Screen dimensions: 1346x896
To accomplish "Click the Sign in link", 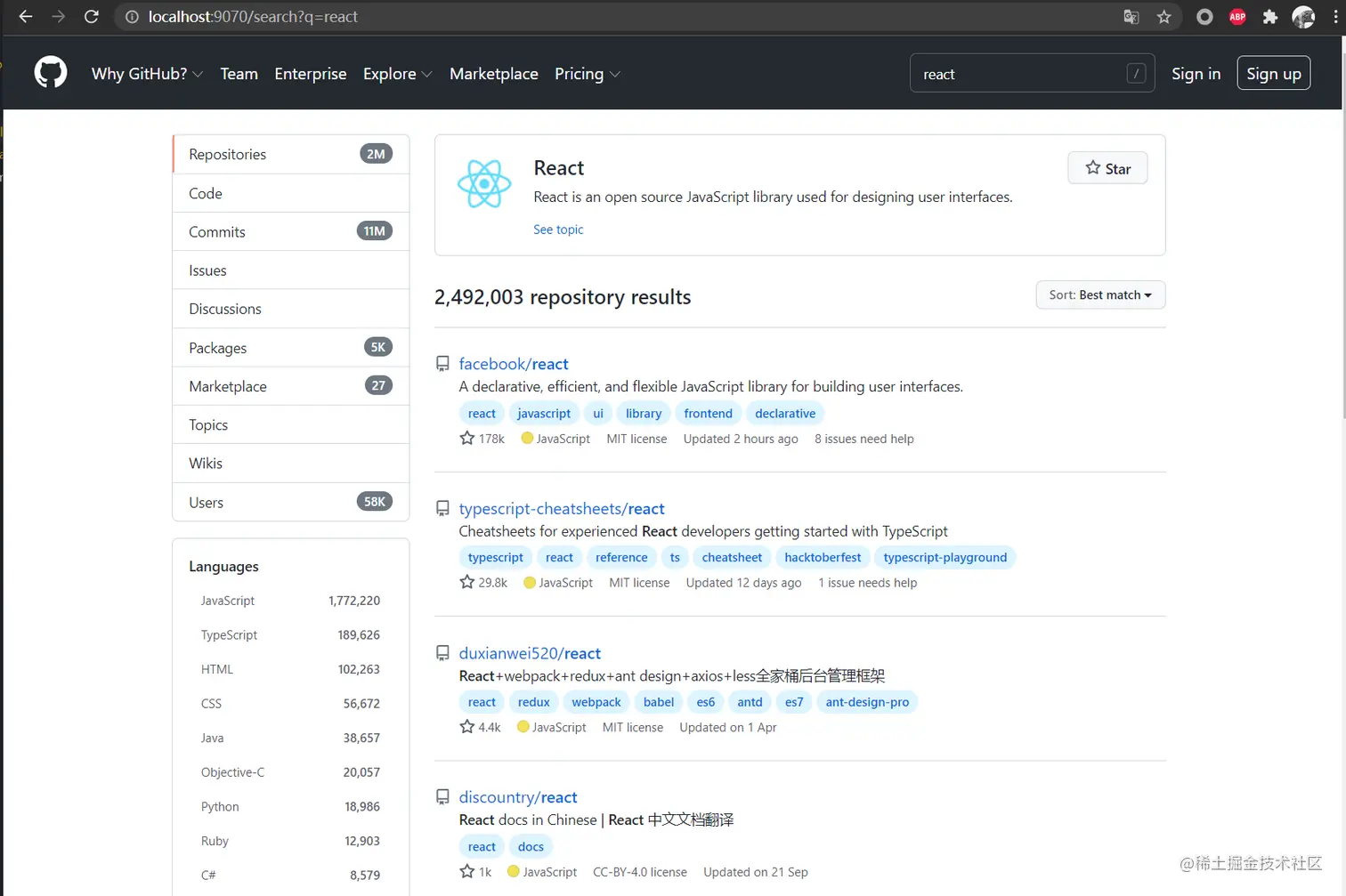I will [1196, 74].
